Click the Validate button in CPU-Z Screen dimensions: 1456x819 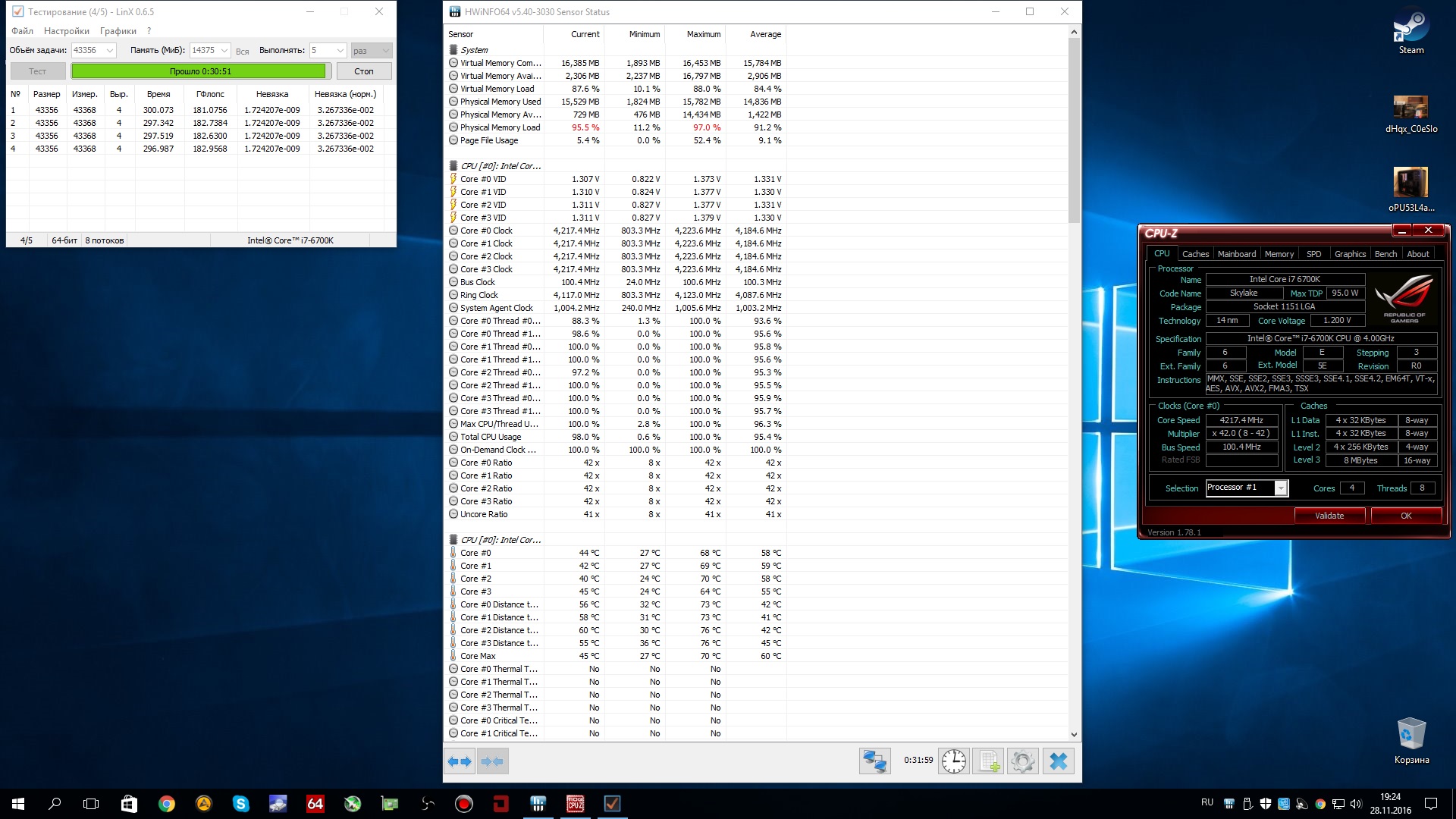point(1329,516)
